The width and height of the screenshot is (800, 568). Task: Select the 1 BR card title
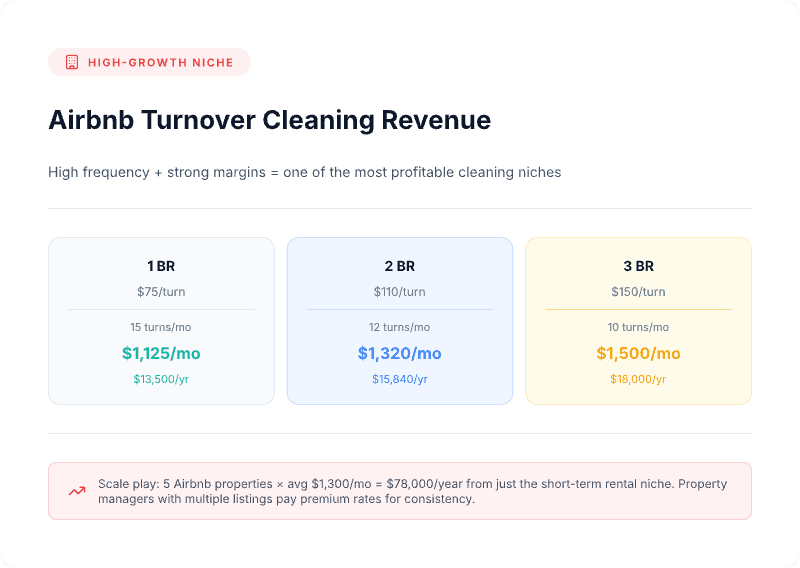click(161, 266)
